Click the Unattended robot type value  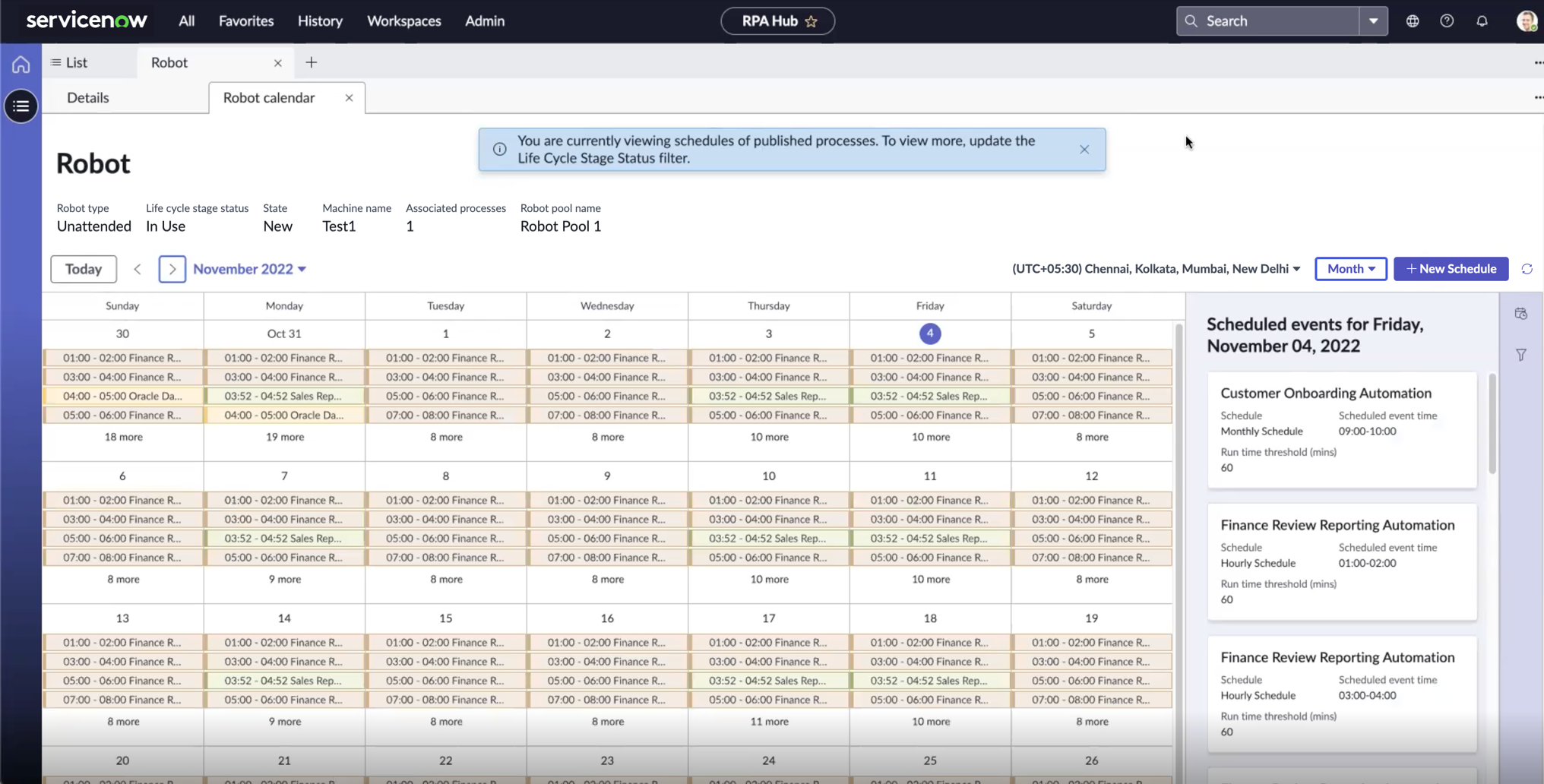pos(94,226)
